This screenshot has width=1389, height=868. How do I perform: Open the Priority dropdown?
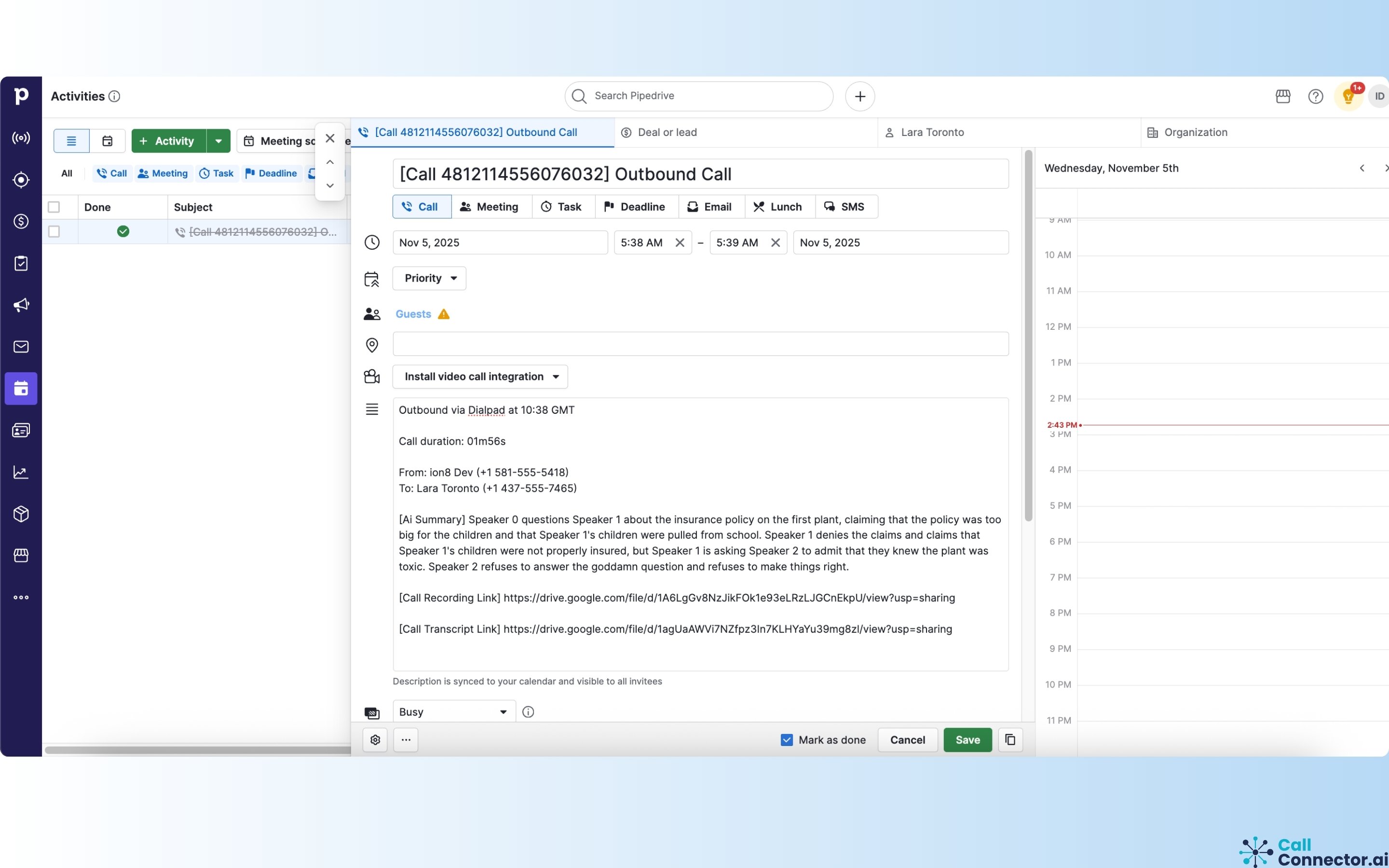point(429,278)
